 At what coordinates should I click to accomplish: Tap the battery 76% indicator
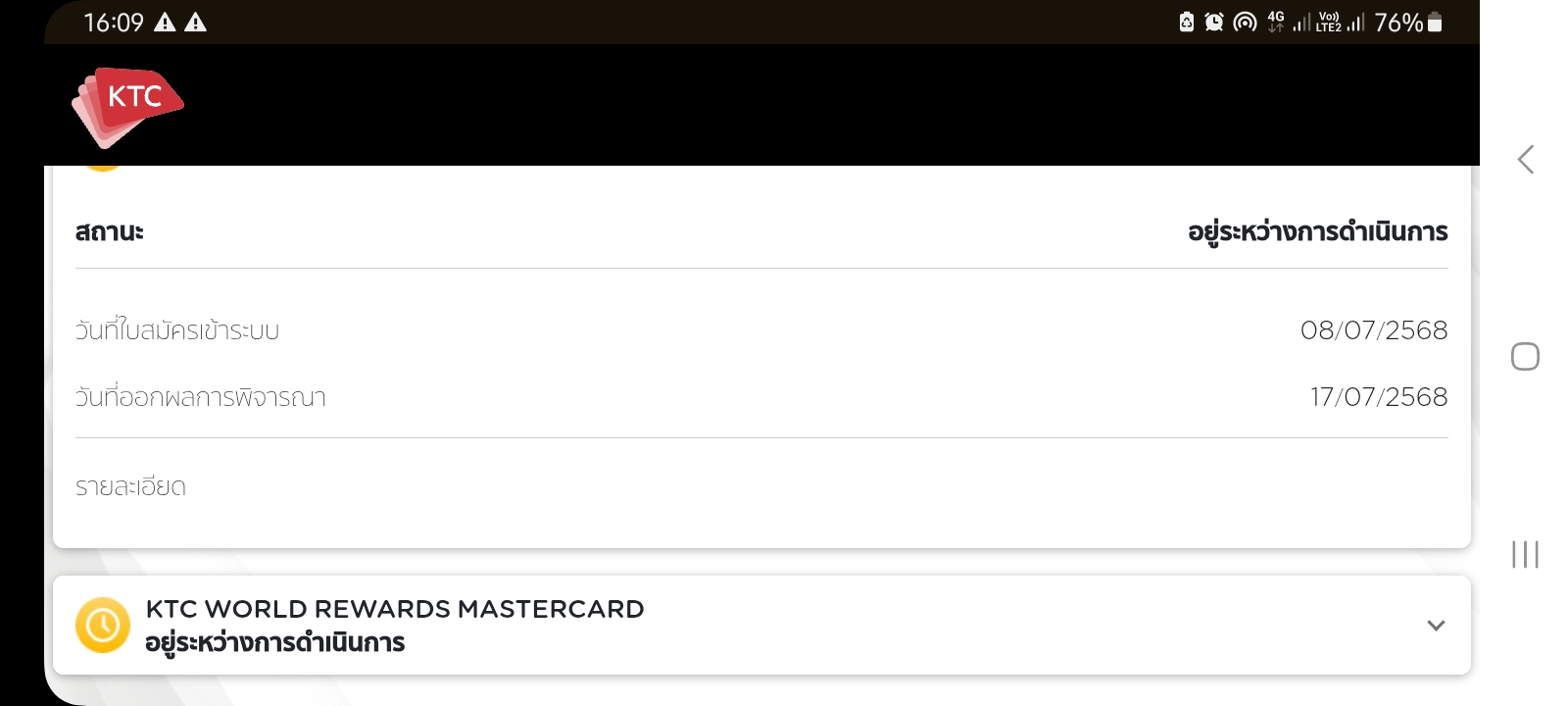[x=1408, y=22]
